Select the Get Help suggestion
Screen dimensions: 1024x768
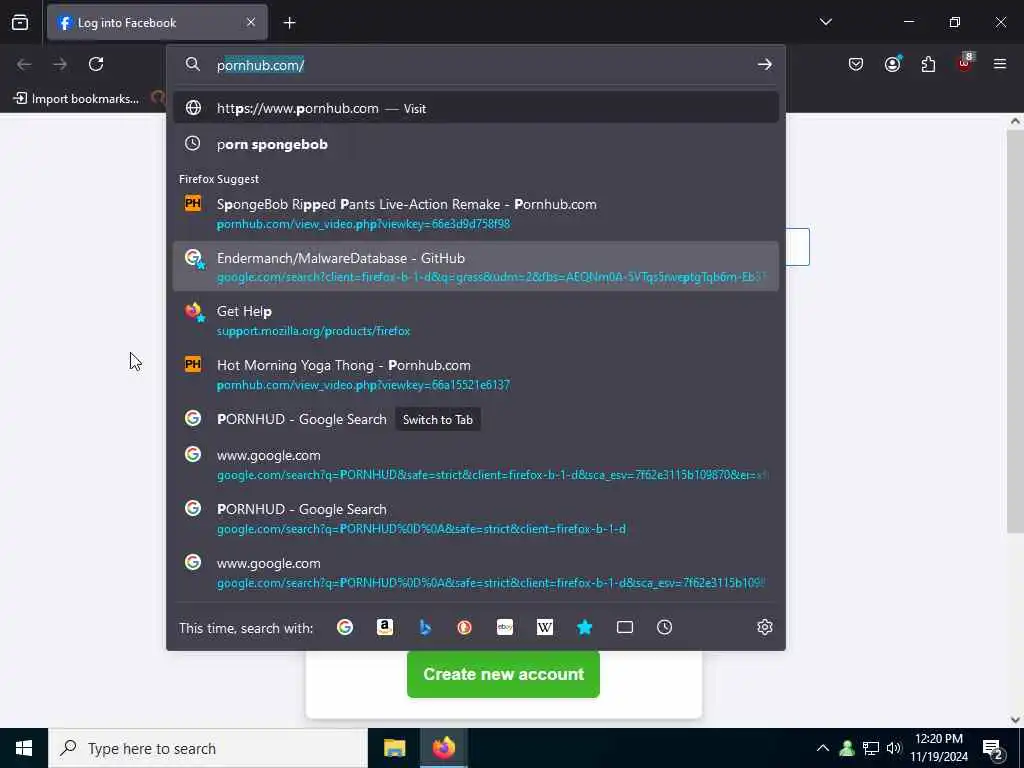coord(475,320)
